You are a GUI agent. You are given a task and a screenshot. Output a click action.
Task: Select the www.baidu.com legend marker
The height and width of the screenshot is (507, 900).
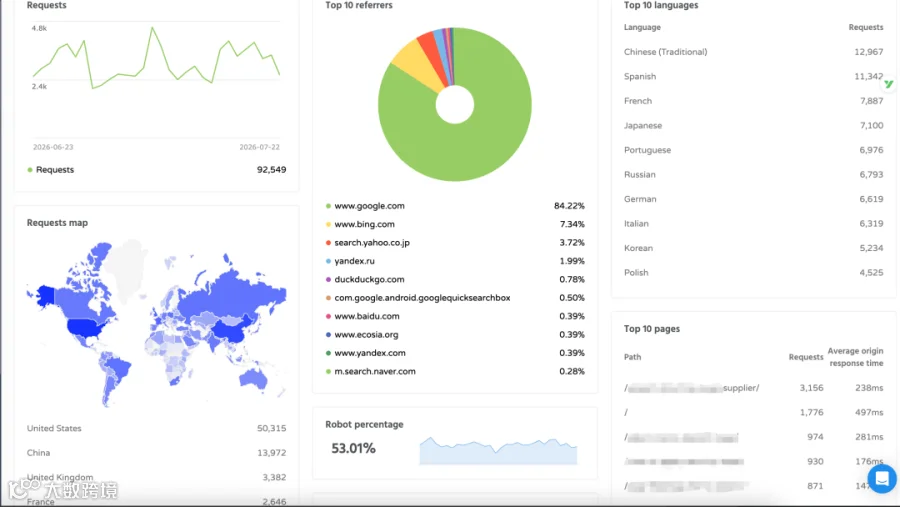pos(328,316)
